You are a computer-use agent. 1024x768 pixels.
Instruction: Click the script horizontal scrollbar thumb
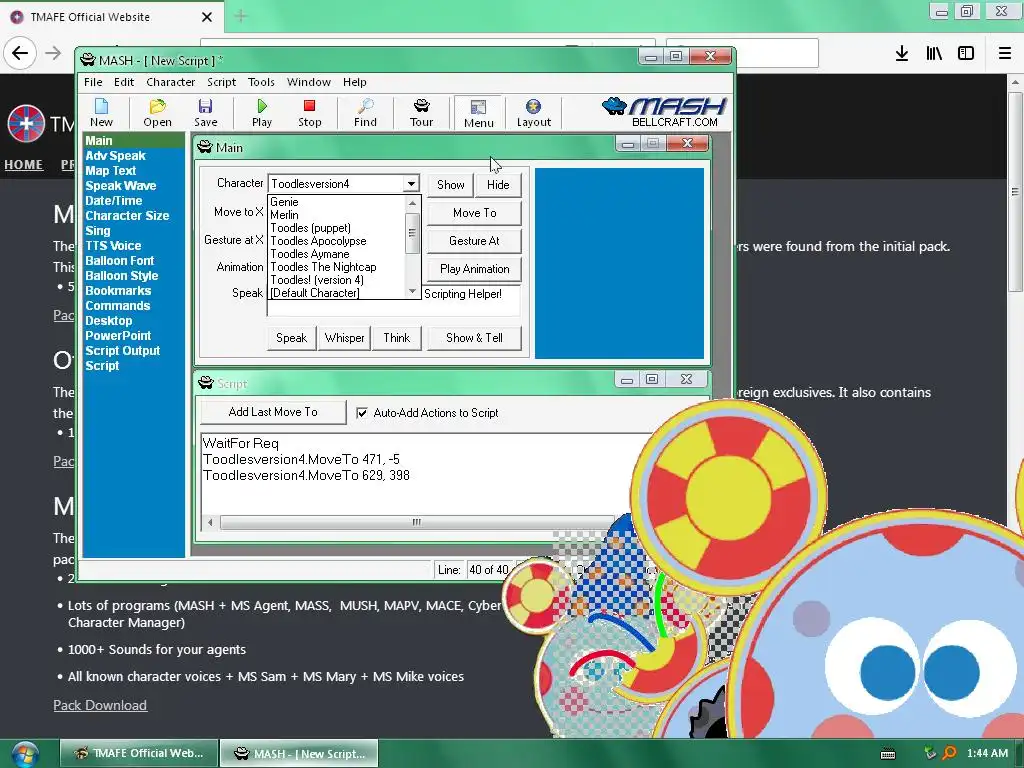(417, 522)
